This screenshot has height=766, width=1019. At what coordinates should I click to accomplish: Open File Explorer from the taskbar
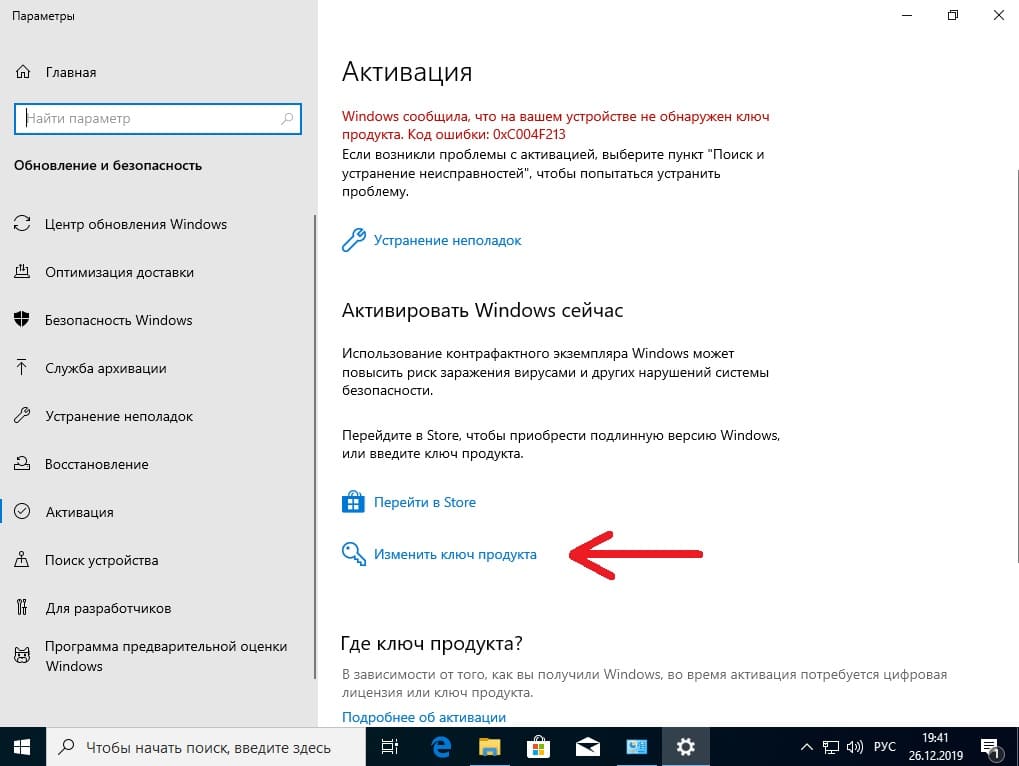tap(489, 747)
